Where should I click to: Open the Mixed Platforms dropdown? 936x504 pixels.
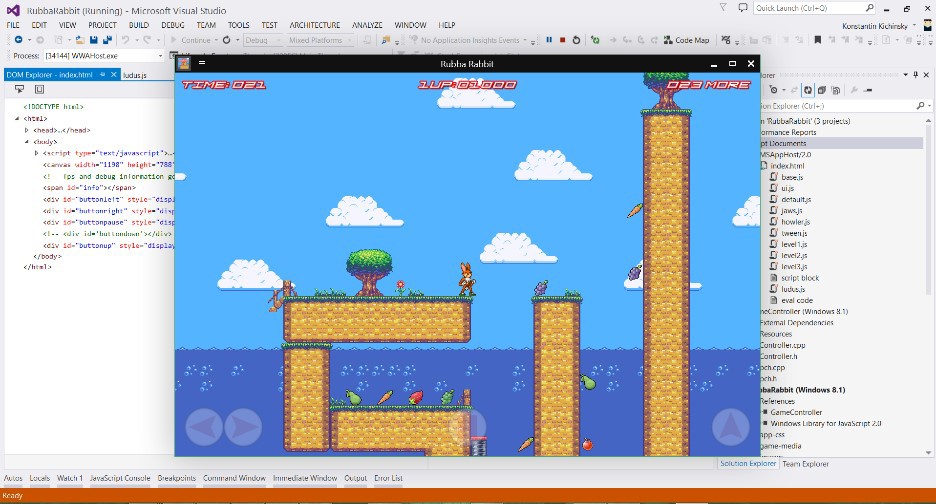(x=320, y=40)
